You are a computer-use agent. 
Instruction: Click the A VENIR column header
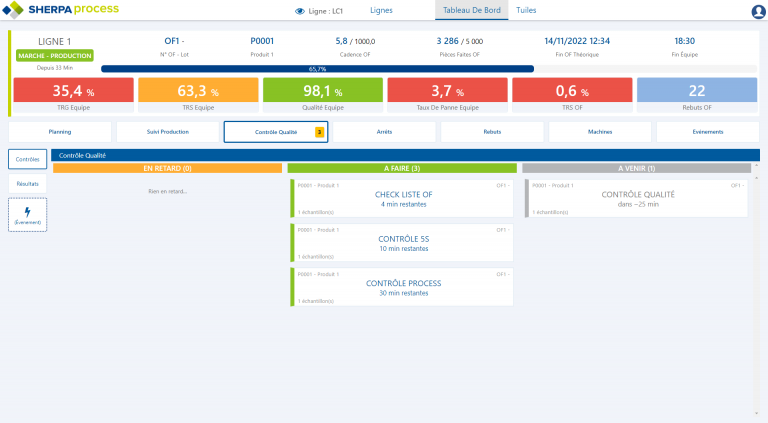point(636,168)
